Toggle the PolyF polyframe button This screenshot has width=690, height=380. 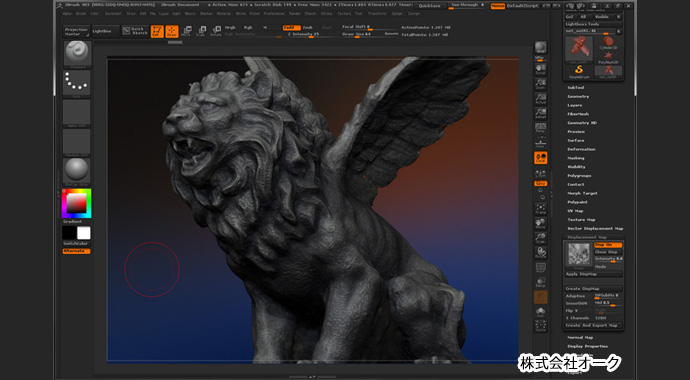tap(540, 267)
